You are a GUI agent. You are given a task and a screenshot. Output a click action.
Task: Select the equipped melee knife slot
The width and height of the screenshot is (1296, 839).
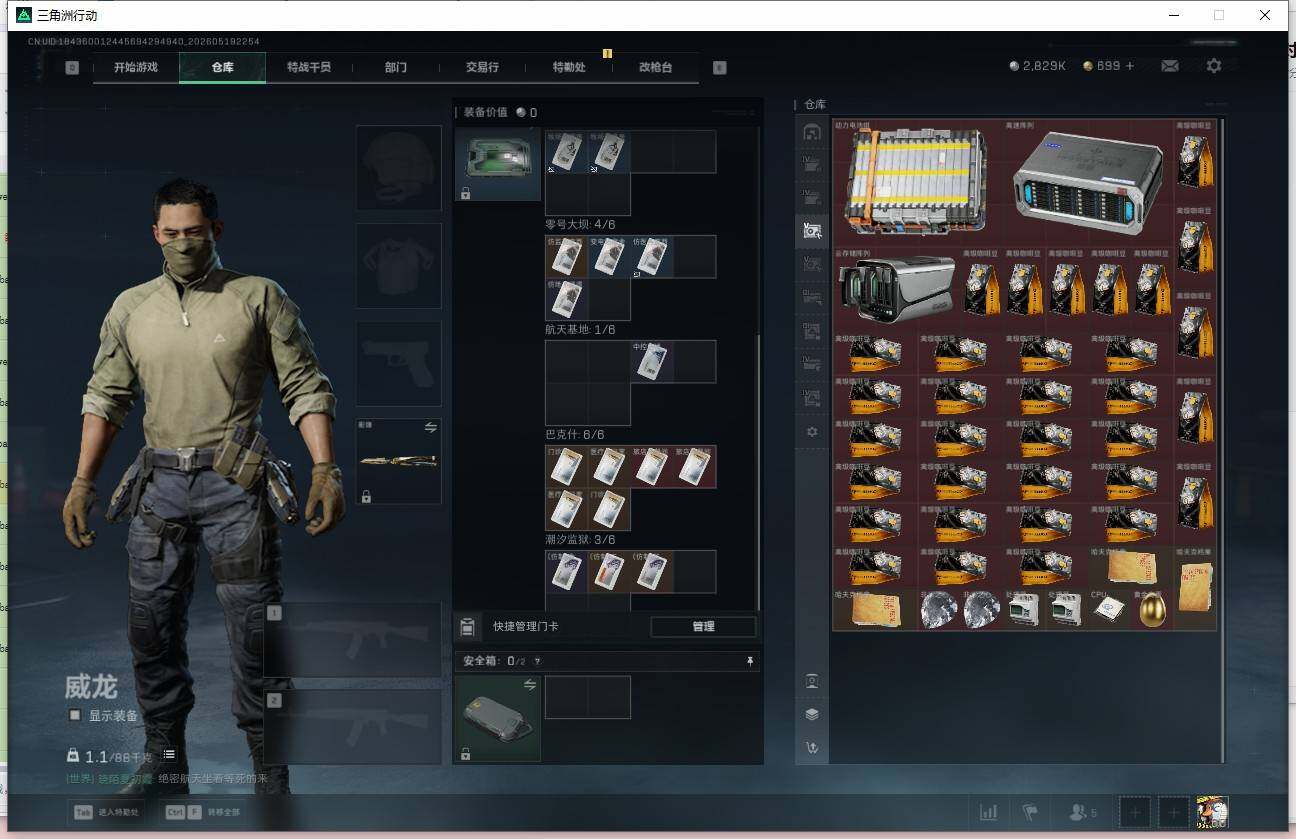click(x=399, y=461)
